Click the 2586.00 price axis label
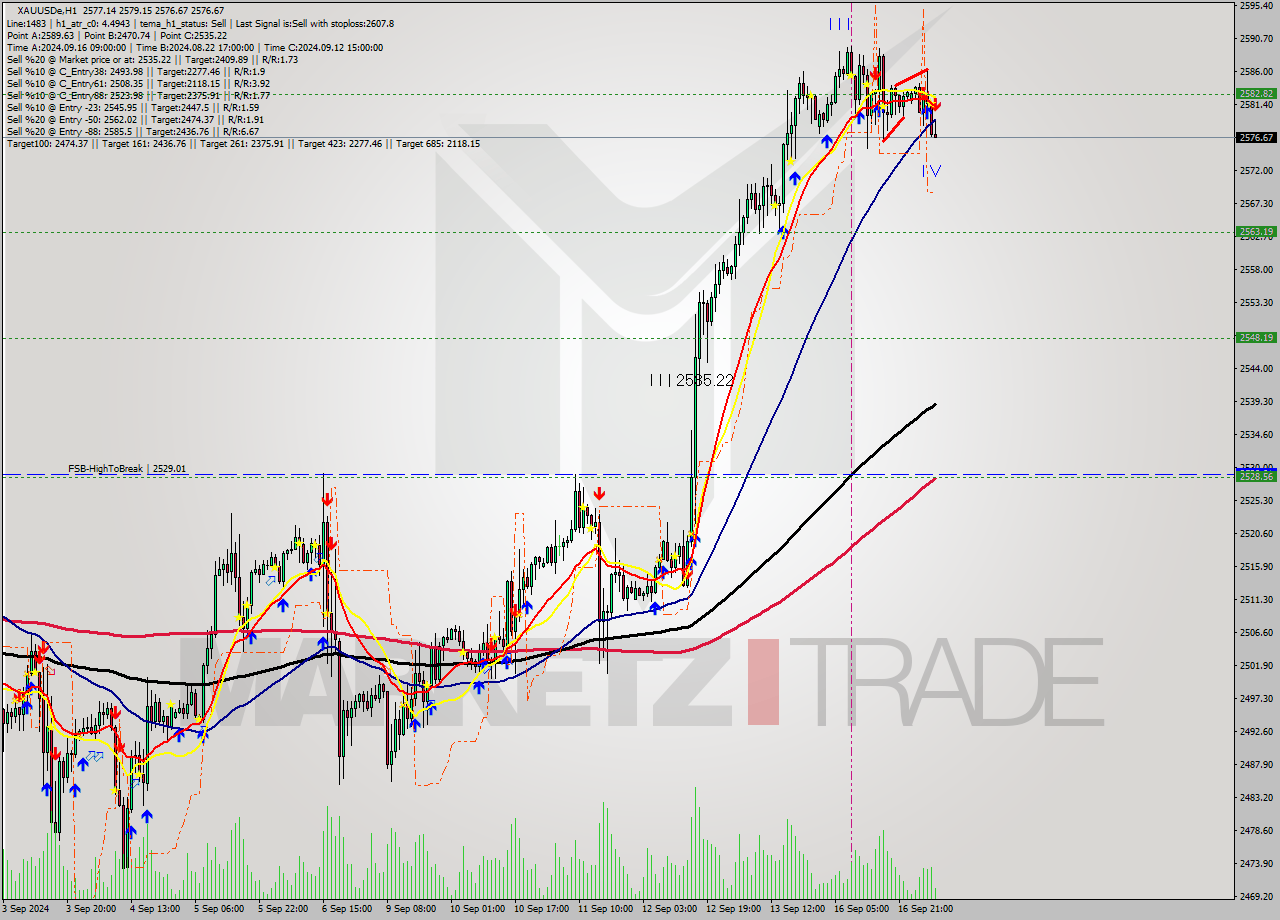 pos(1256,72)
